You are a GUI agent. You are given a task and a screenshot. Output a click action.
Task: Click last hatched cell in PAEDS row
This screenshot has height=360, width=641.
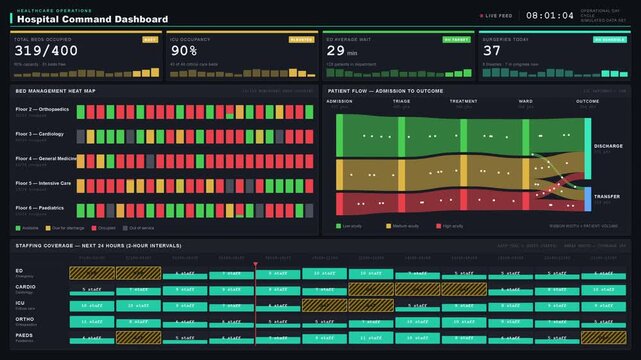(x=604, y=338)
